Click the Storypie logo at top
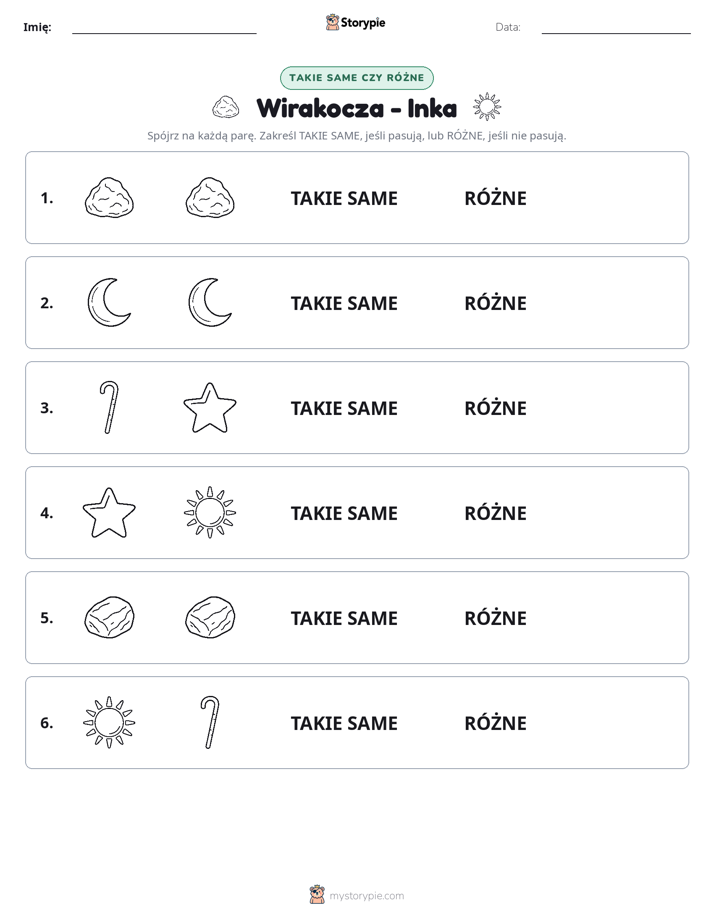714x924 pixels. 355,22
